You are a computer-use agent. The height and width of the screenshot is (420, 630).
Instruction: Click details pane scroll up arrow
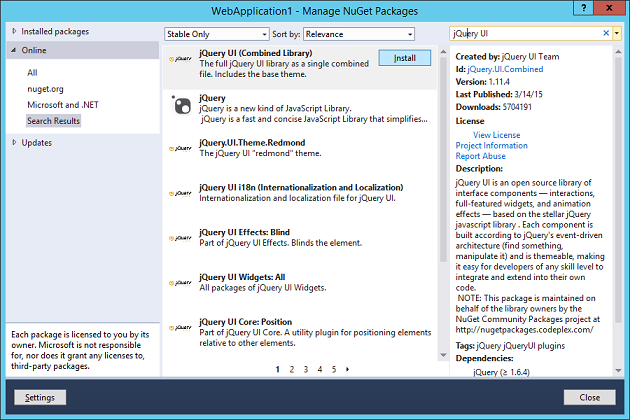click(x=618, y=51)
